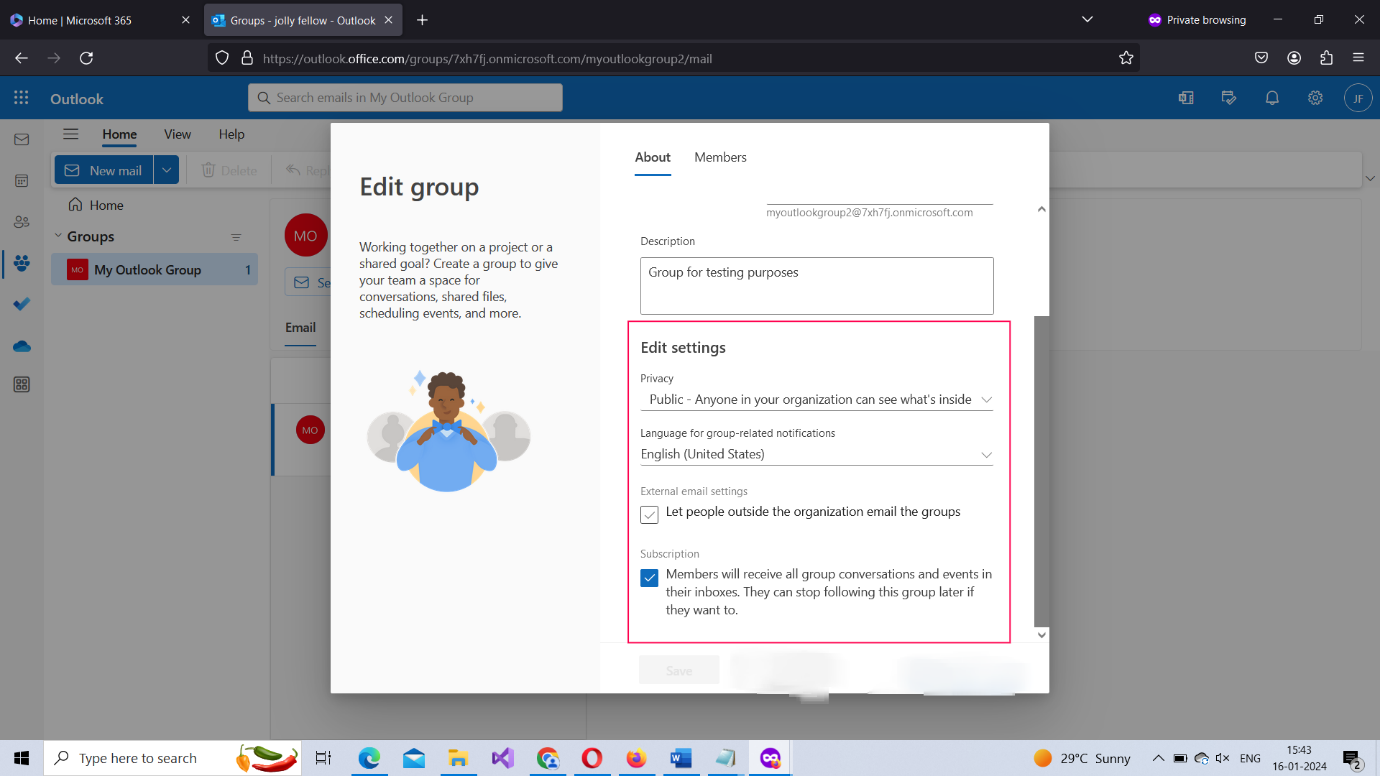The width and height of the screenshot is (1380, 776).
Task: Launch Microsoft Edge from the taskbar
Action: pyautogui.click(x=370, y=758)
